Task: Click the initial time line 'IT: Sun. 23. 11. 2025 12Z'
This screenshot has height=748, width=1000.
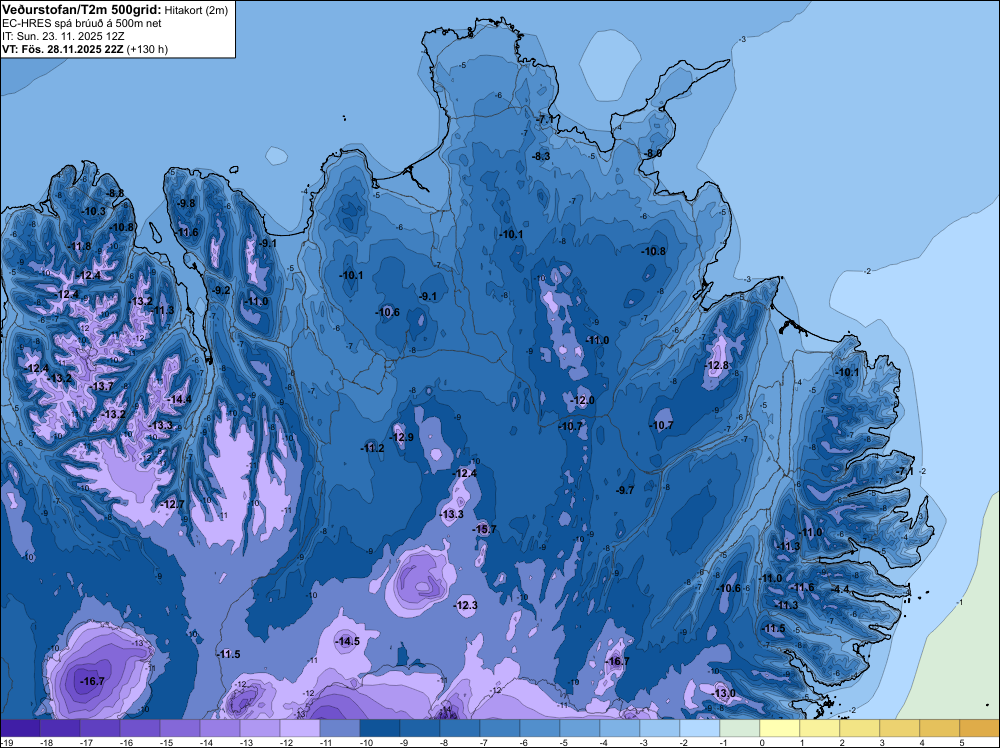Action: pyautogui.click(x=62, y=36)
